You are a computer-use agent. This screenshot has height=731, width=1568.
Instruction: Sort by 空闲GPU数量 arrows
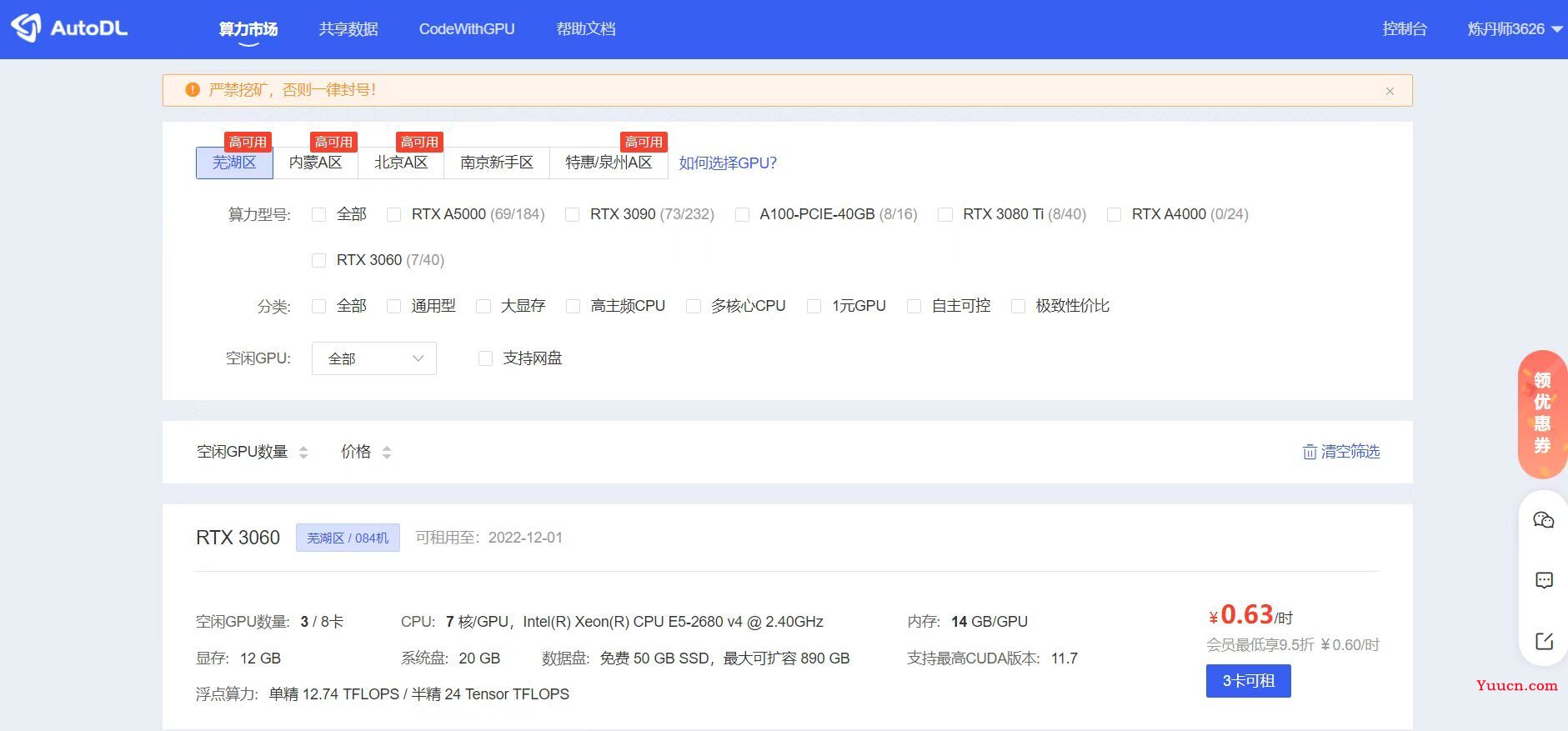[x=303, y=452]
